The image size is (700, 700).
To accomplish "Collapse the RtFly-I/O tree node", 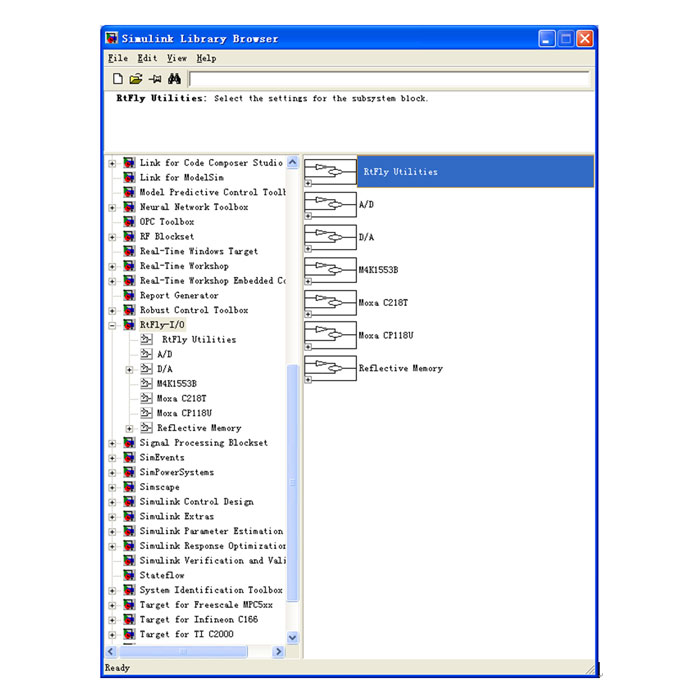I will pyautogui.click(x=112, y=325).
